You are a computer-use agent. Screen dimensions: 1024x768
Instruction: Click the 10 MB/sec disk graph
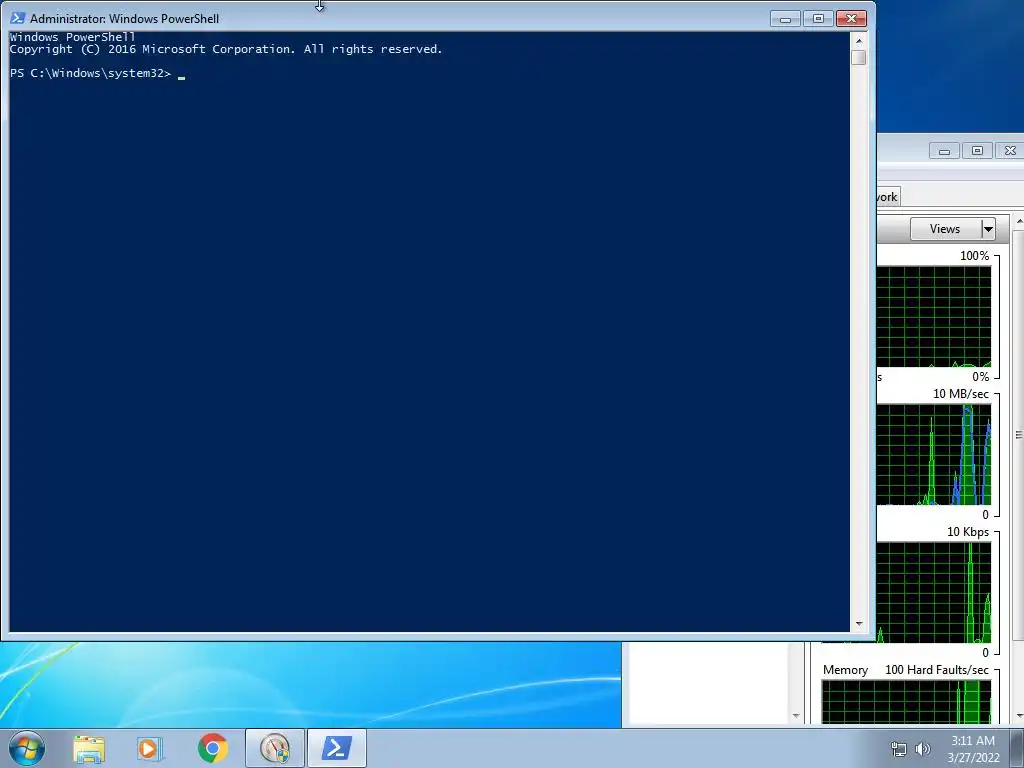(x=934, y=455)
